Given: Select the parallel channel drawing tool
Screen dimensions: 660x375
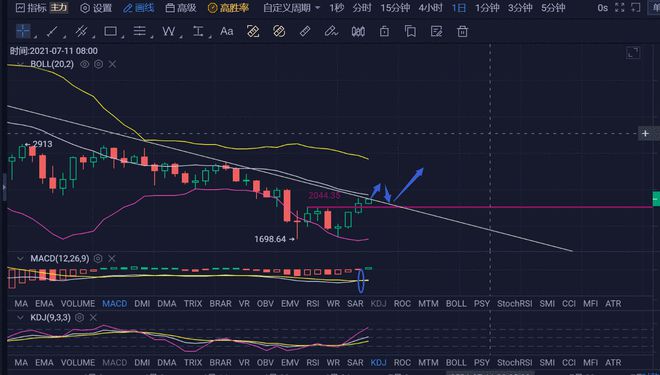Looking at the screenshot, I should (81, 31).
